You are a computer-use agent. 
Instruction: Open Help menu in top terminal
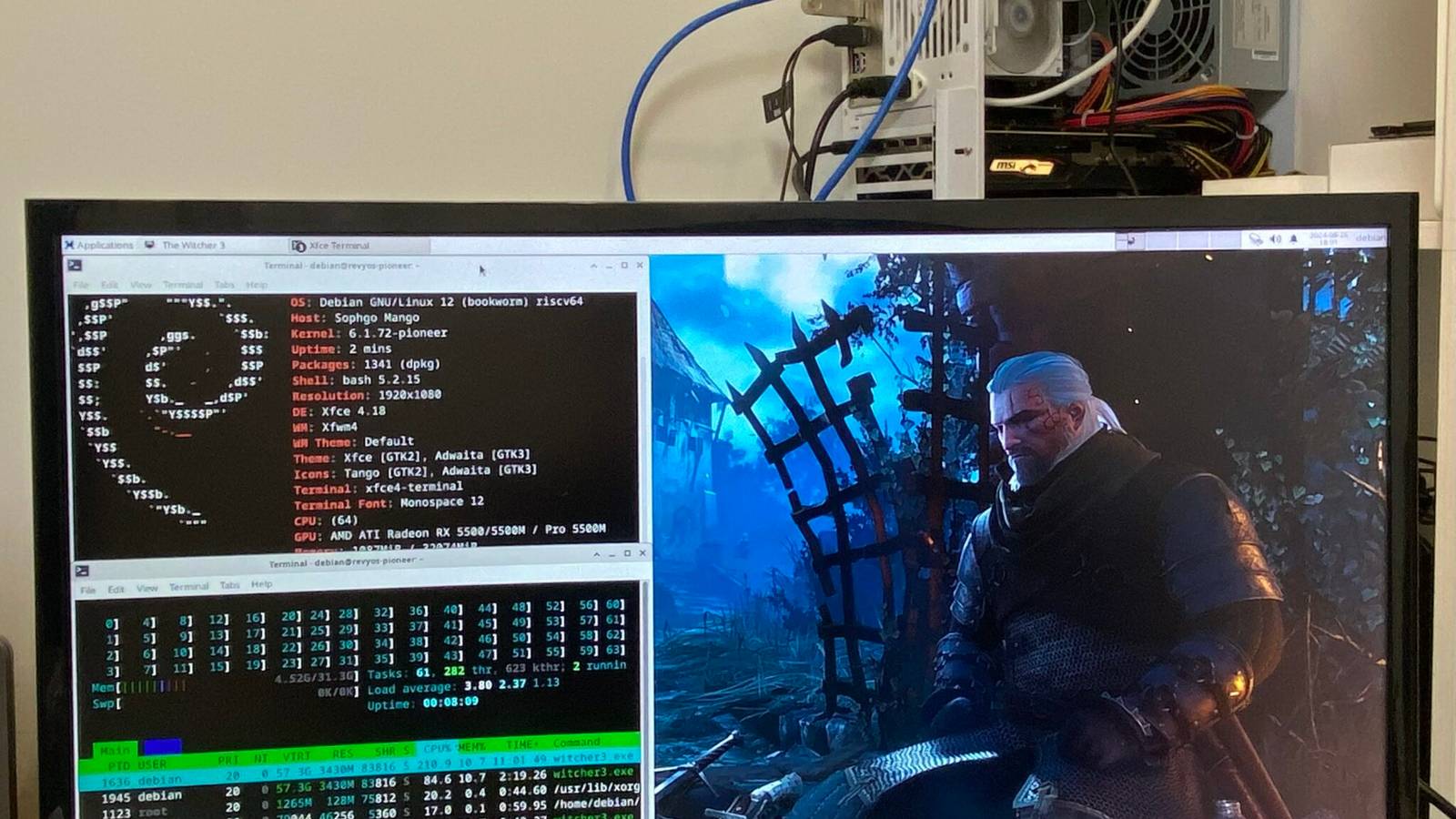point(257,285)
